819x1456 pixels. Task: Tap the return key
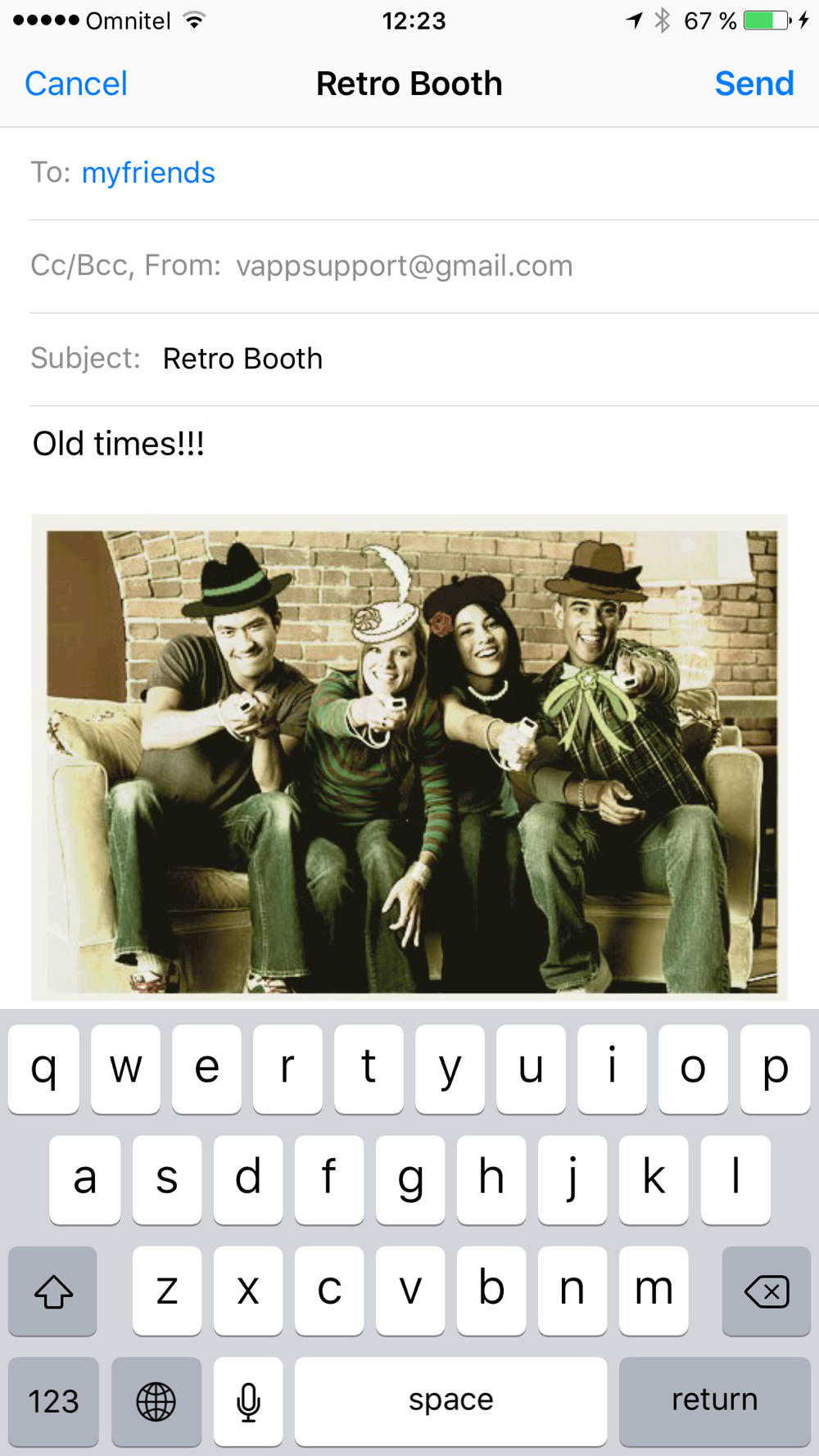click(x=714, y=1401)
